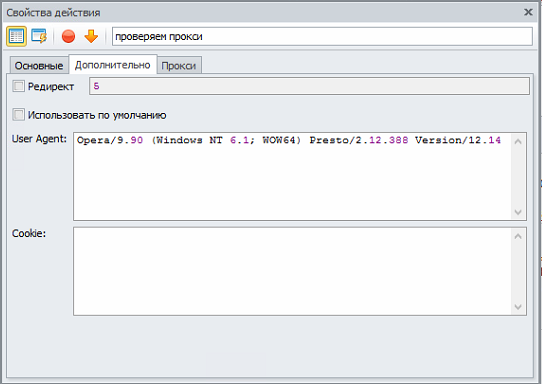Select the table-view properties icon
Image resolution: width=542 pixels, height=384 pixels.
tap(16, 36)
